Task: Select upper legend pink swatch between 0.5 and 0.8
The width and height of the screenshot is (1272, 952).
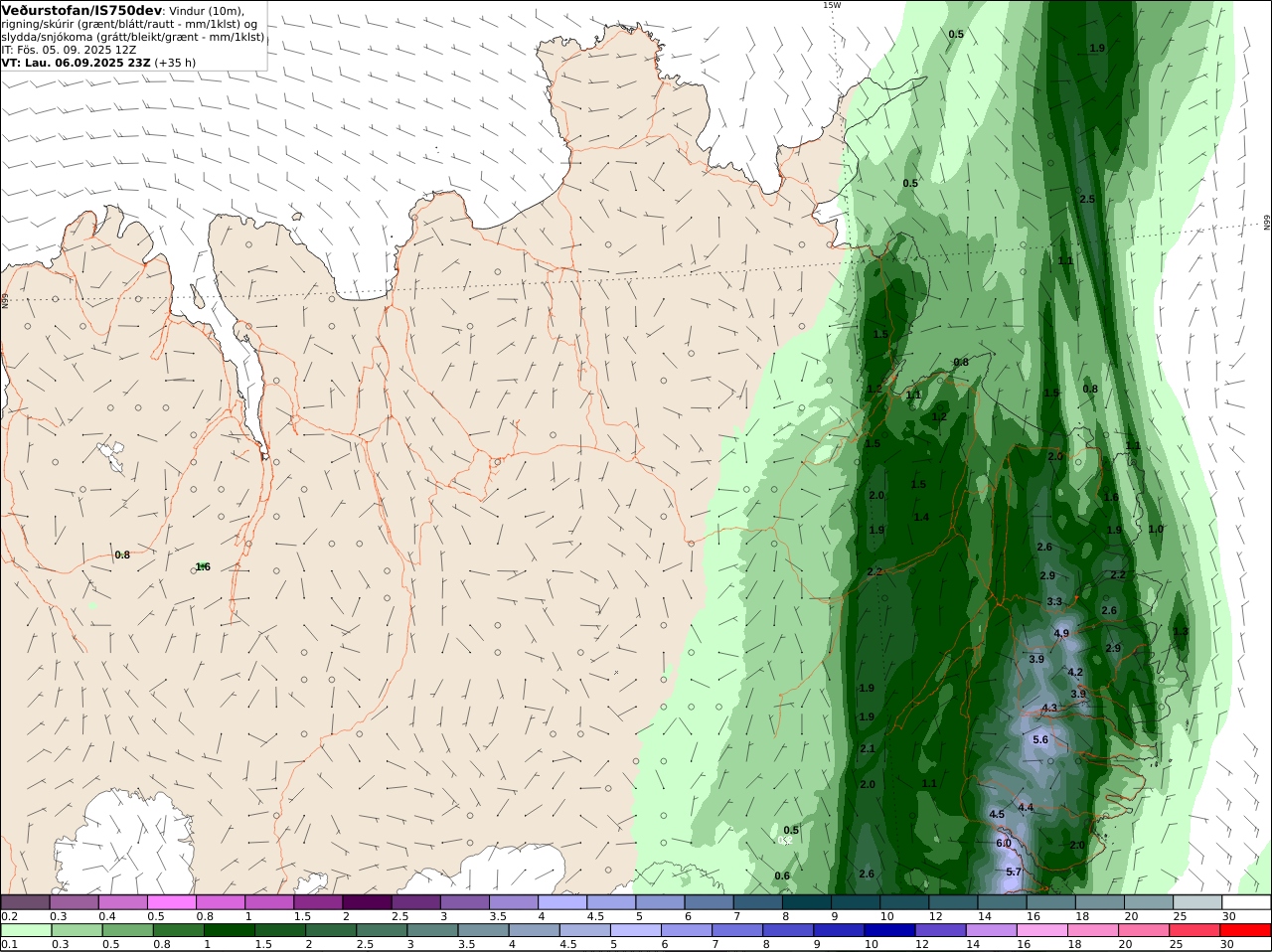Action: (x=171, y=902)
